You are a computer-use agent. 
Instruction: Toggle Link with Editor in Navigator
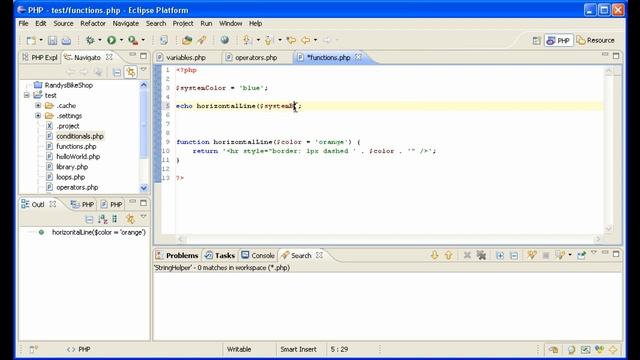(x=131, y=72)
